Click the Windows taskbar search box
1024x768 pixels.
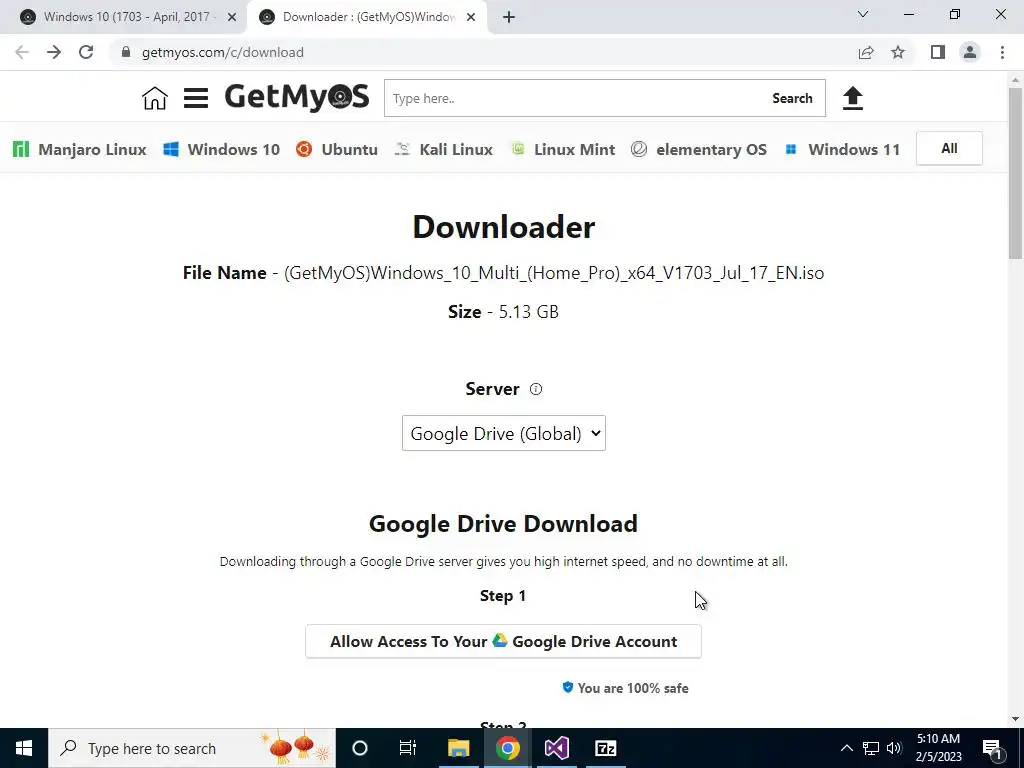(192, 748)
